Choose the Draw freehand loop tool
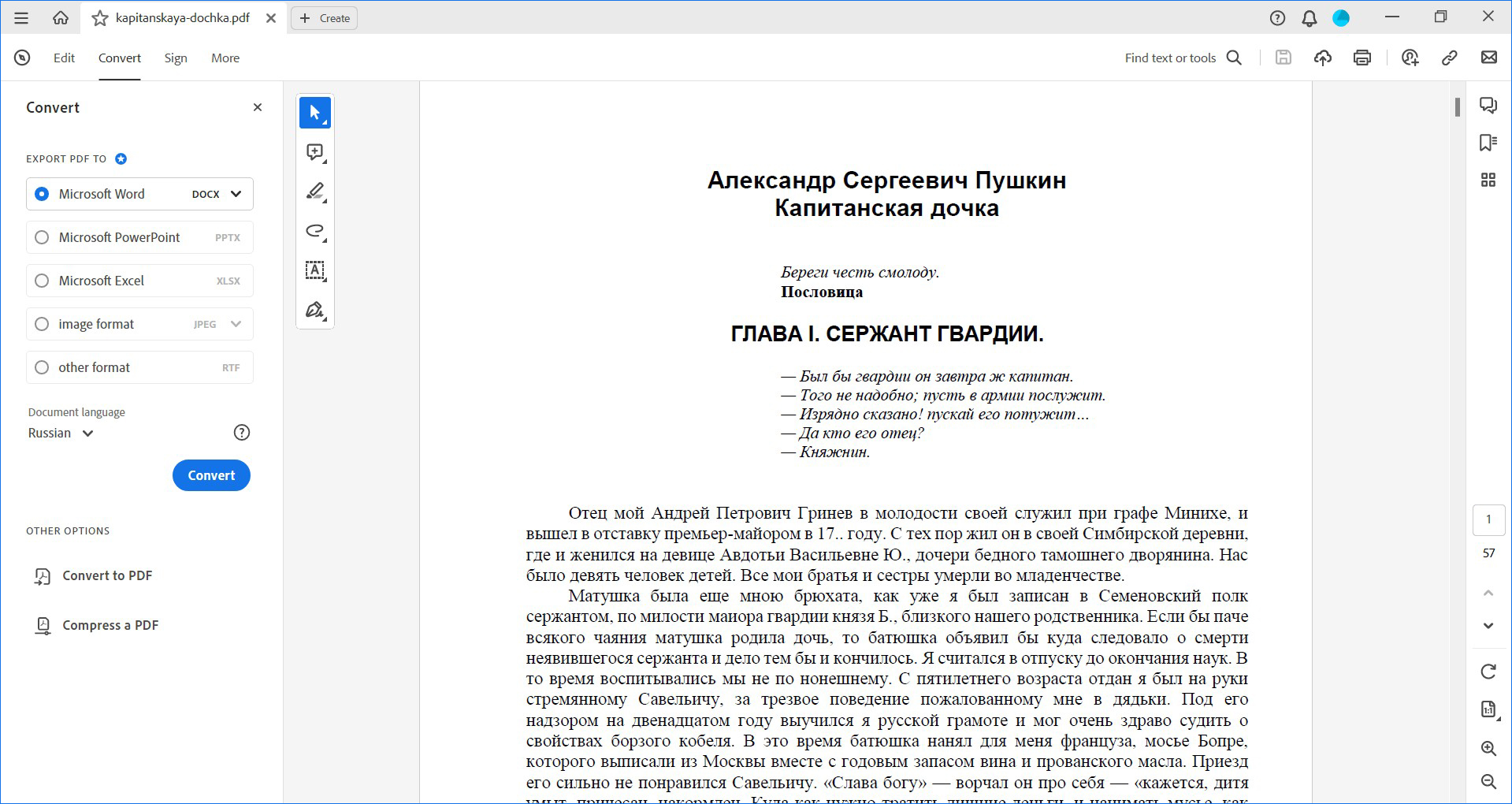This screenshot has width=1512, height=804. click(315, 231)
